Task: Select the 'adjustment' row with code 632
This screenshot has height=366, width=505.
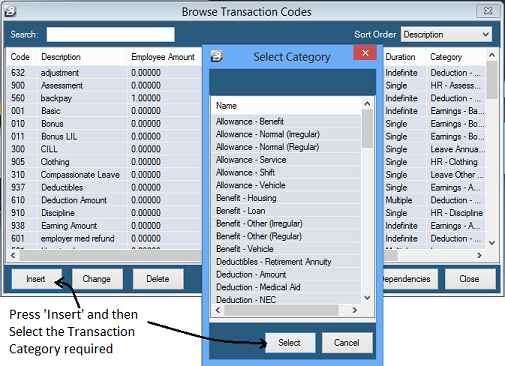Action: [x=104, y=73]
